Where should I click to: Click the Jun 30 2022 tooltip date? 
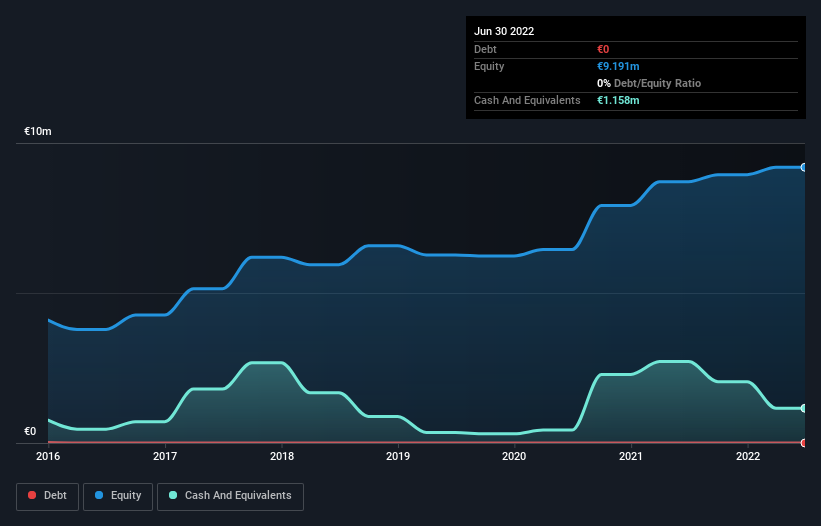coord(504,31)
